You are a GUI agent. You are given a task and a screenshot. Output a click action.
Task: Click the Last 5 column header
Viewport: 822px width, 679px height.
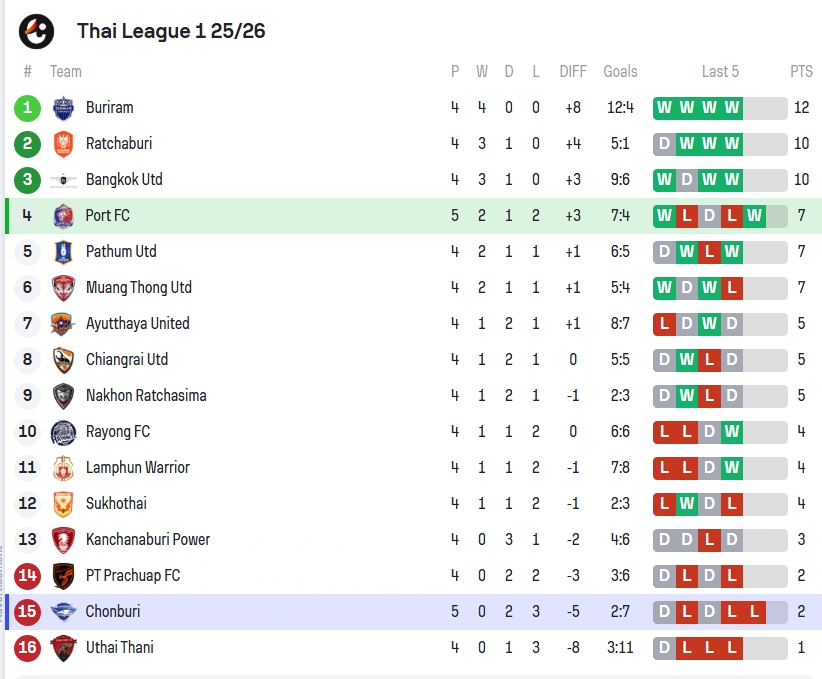[x=720, y=71]
